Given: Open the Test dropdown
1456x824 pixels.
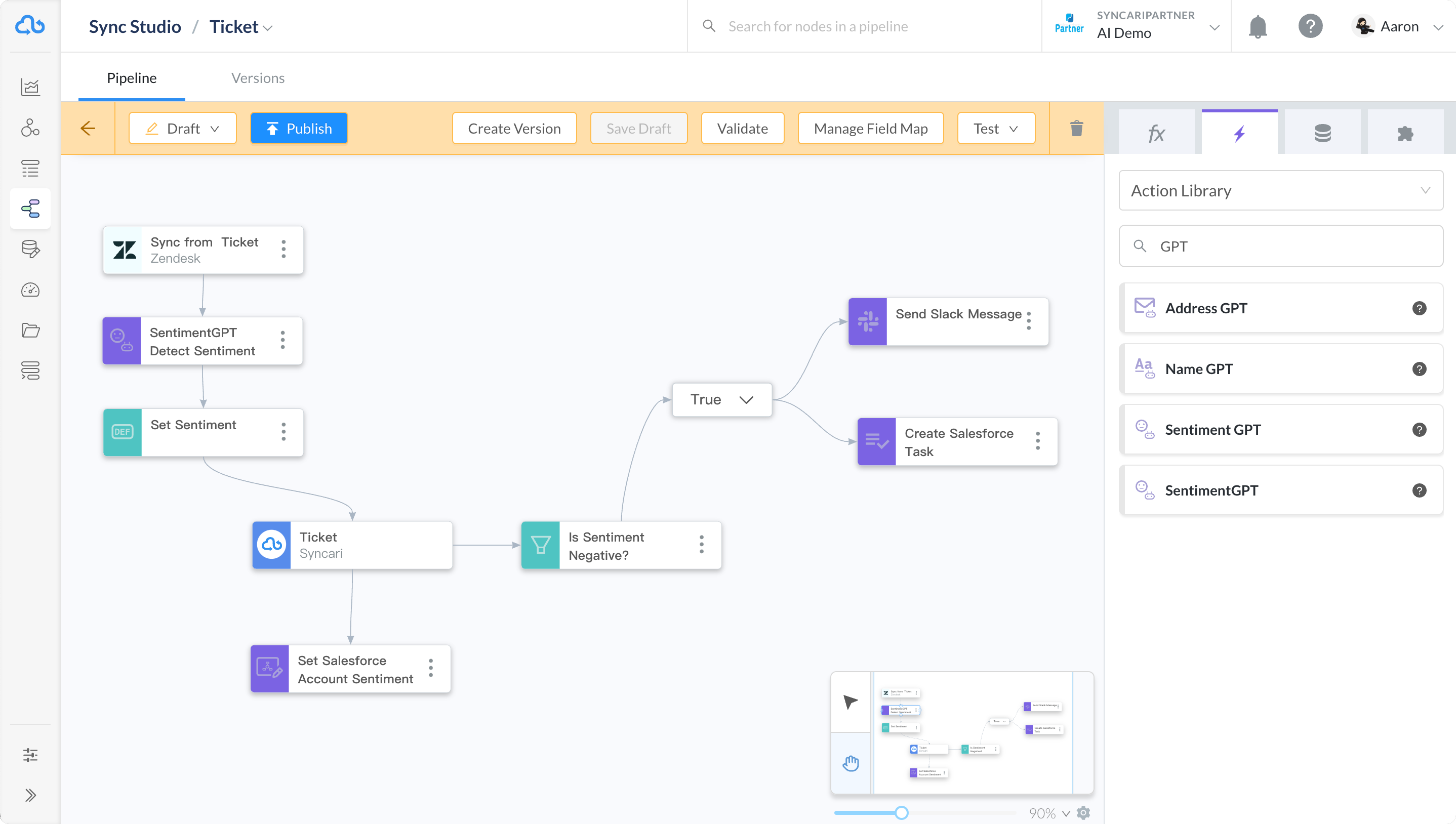Looking at the screenshot, I should (996, 129).
